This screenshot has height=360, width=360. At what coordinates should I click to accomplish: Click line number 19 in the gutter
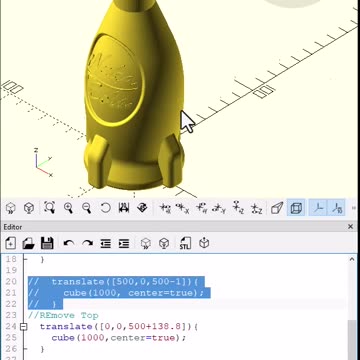coord(11,270)
